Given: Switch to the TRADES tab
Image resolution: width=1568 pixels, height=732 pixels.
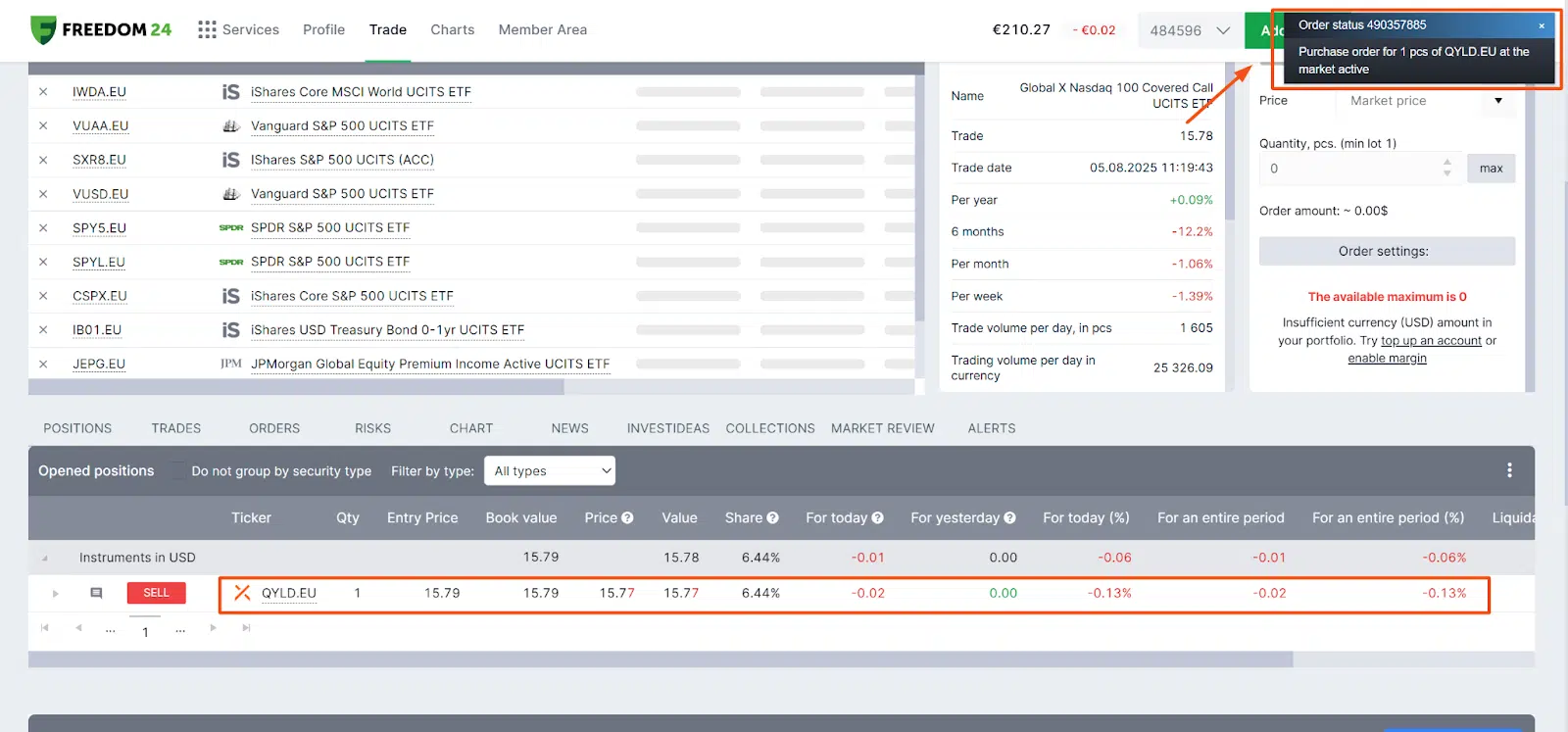Looking at the screenshot, I should (x=176, y=428).
